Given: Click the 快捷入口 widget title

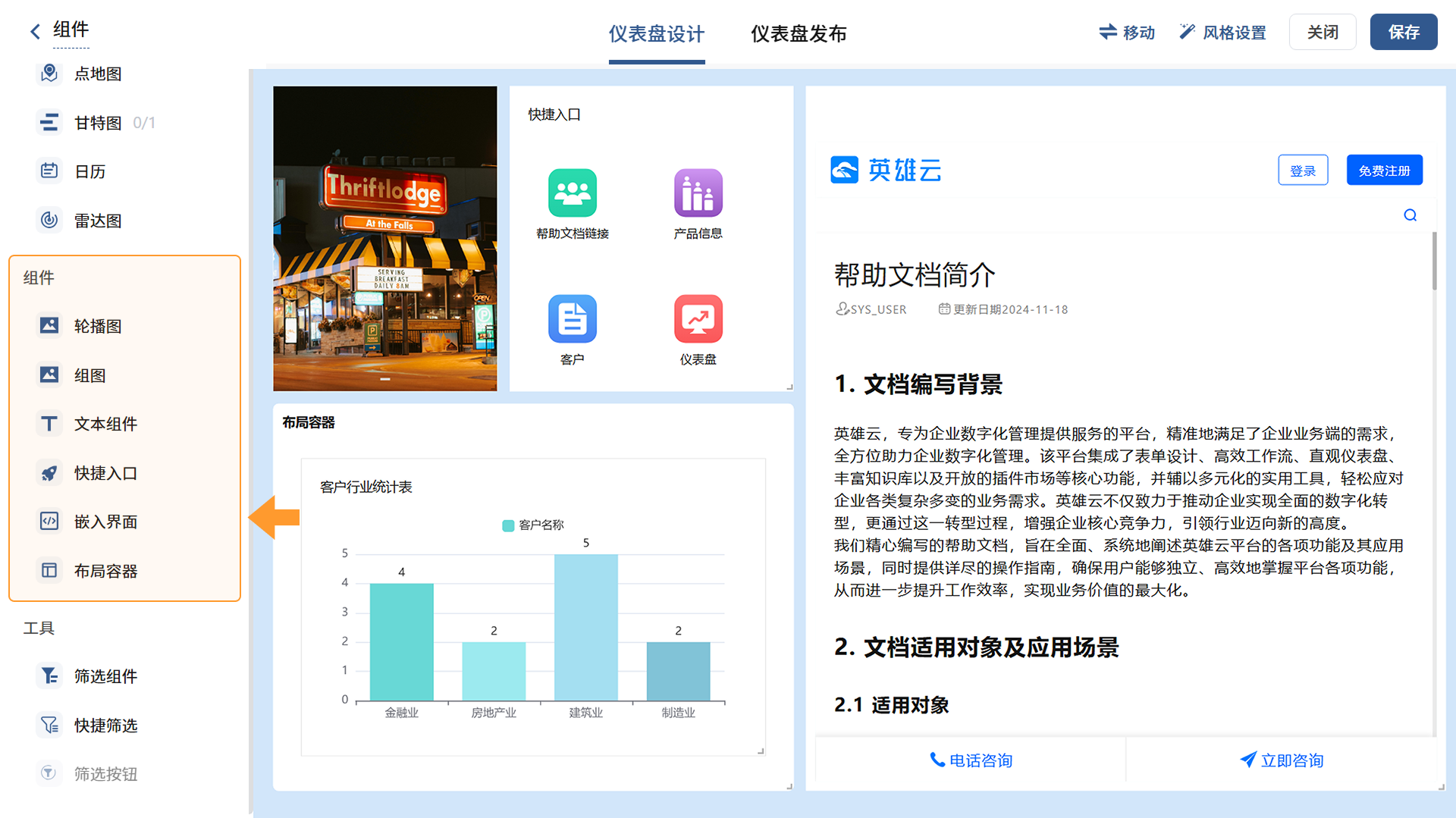Looking at the screenshot, I should (x=554, y=114).
